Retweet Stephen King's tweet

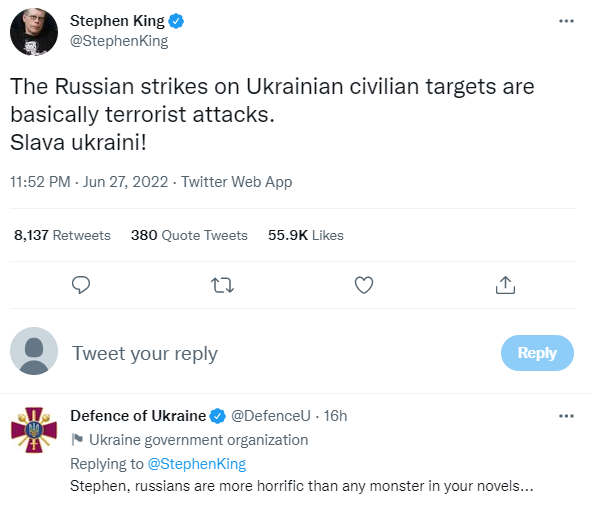(222, 285)
